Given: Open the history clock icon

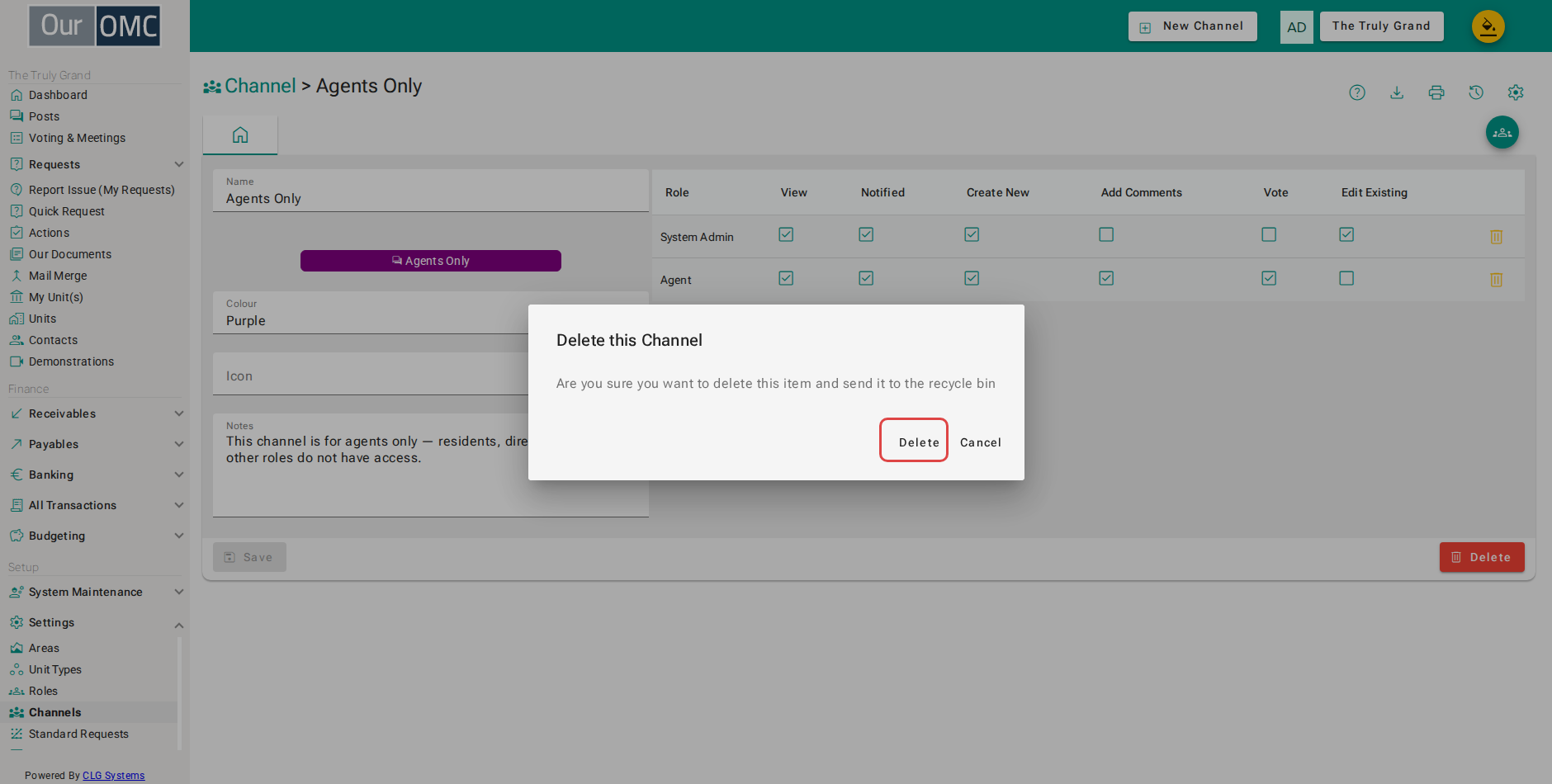Looking at the screenshot, I should [x=1476, y=92].
